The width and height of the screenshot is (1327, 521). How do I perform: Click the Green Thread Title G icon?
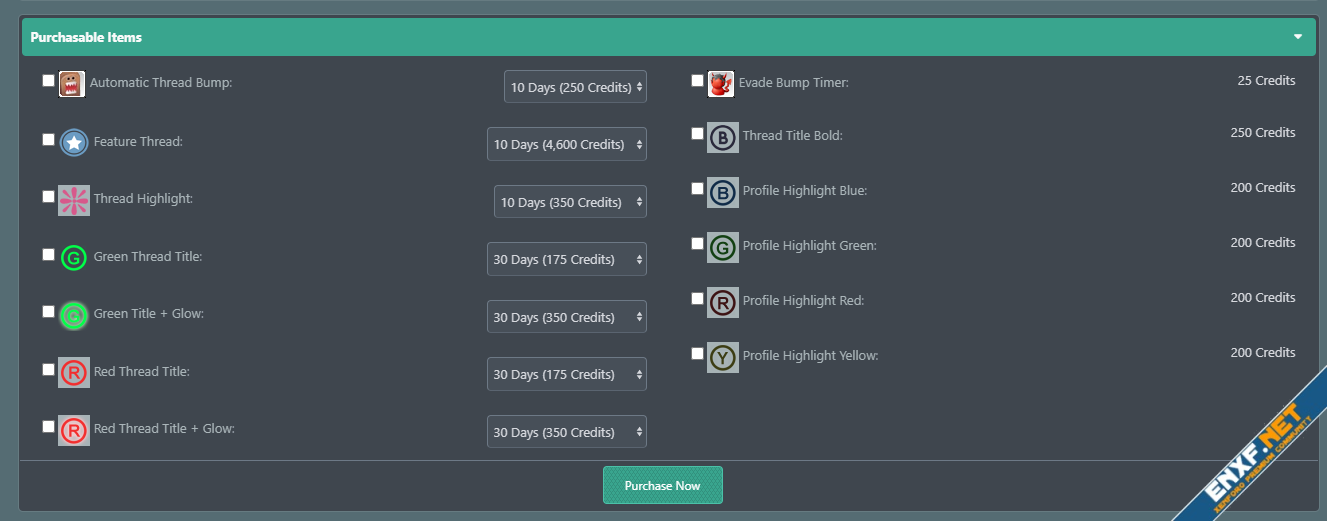tap(74, 258)
